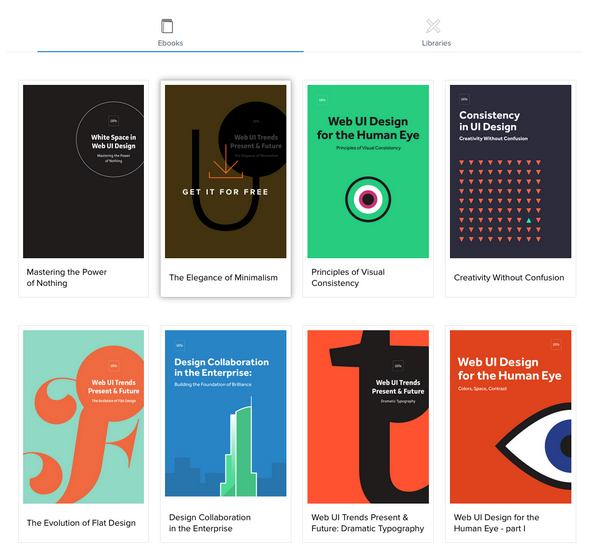The image size is (599, 550).
Task: Switch to the Ebooks tab label
Action: (170, 43)
